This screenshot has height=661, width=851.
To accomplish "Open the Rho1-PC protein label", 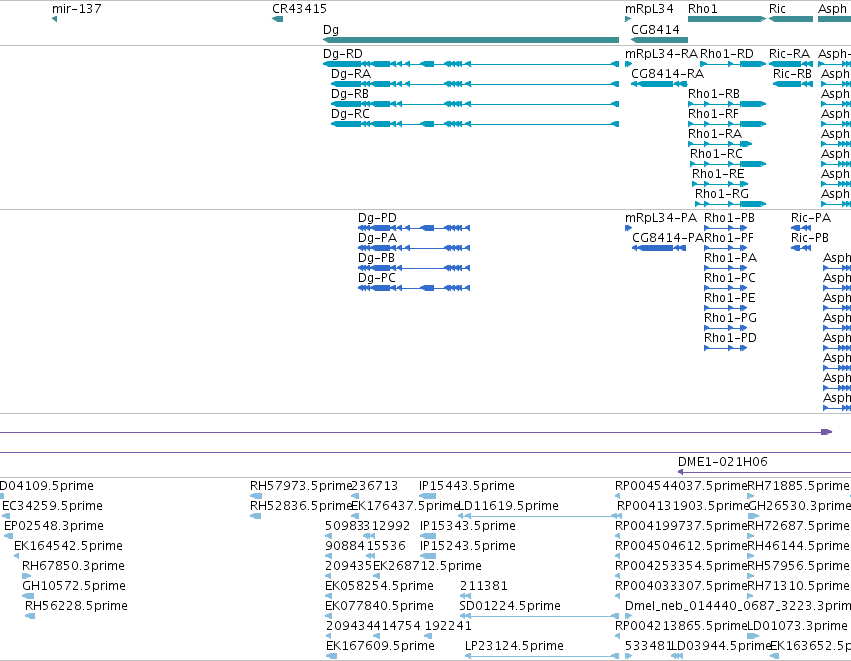I will (x=730, y=278).
